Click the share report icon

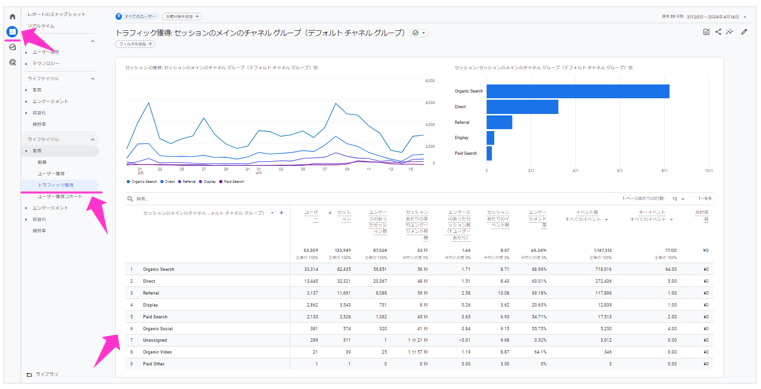click(718, 32)
